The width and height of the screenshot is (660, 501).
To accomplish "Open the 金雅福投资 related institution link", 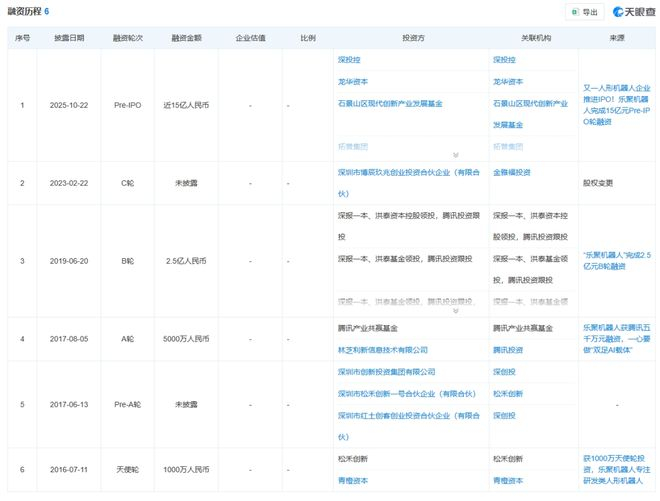I will [512, 172].
